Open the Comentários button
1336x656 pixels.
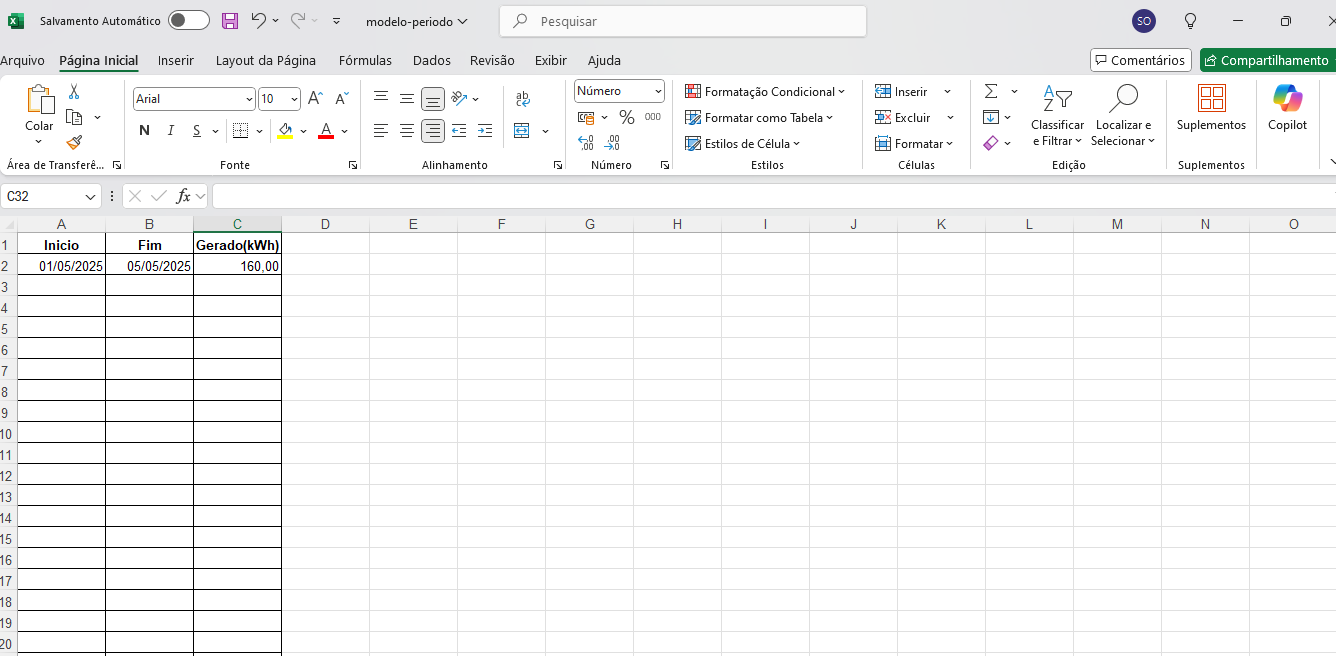pyautogui.click(x=1140, y=61)
